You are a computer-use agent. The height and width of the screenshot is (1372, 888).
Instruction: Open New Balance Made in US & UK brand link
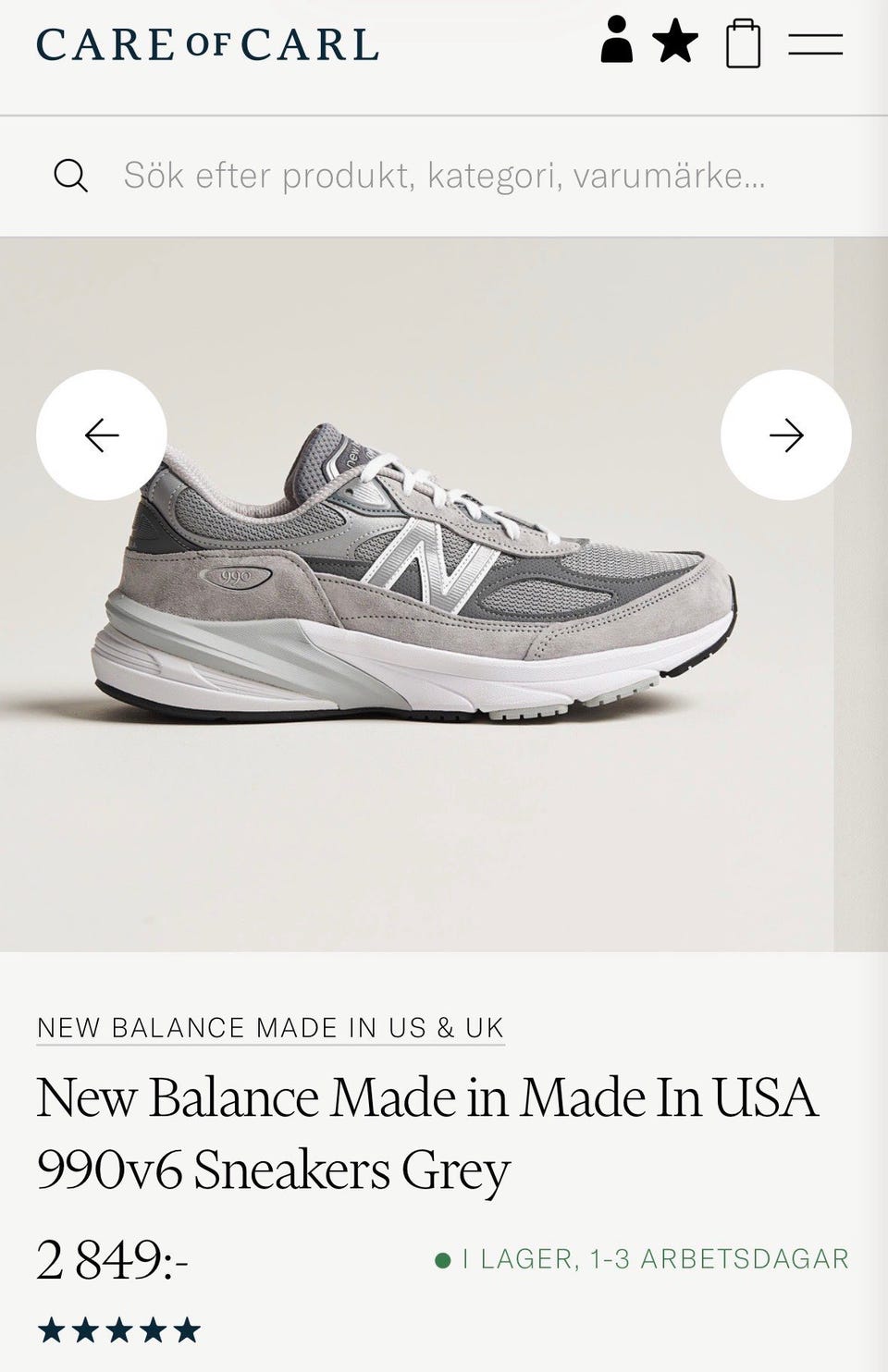(270, 1027)
